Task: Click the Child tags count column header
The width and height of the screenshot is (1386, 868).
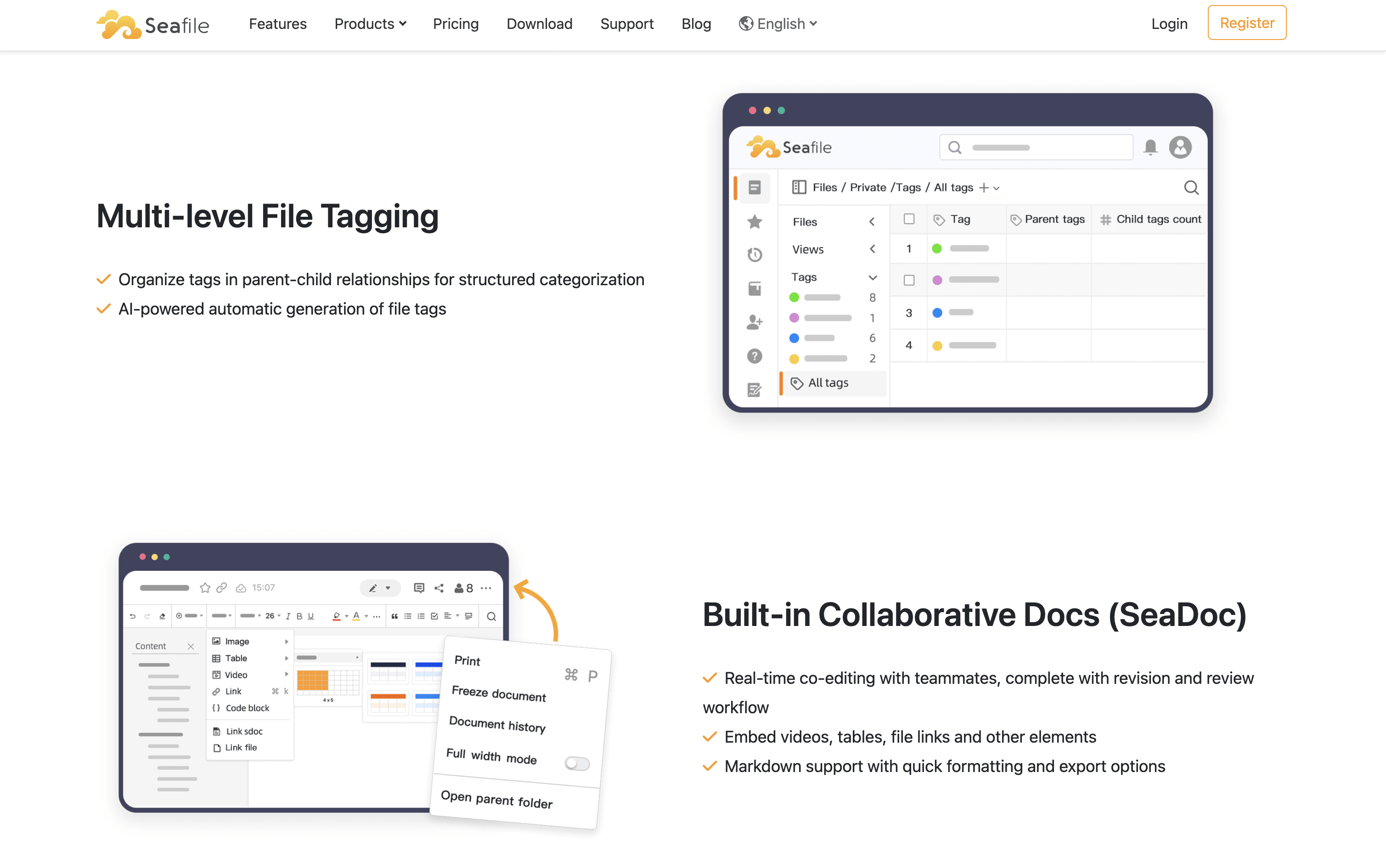Action: pos(1150,220)
